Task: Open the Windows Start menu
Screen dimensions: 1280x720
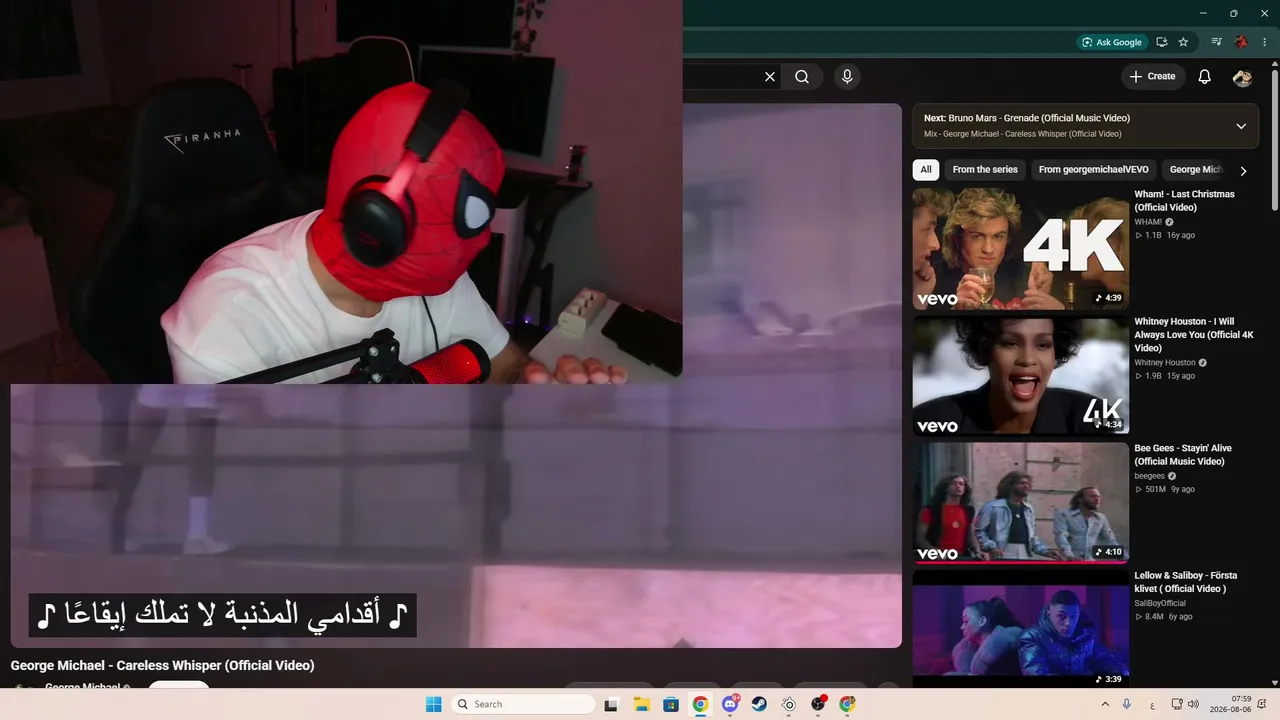Action: 433,704
